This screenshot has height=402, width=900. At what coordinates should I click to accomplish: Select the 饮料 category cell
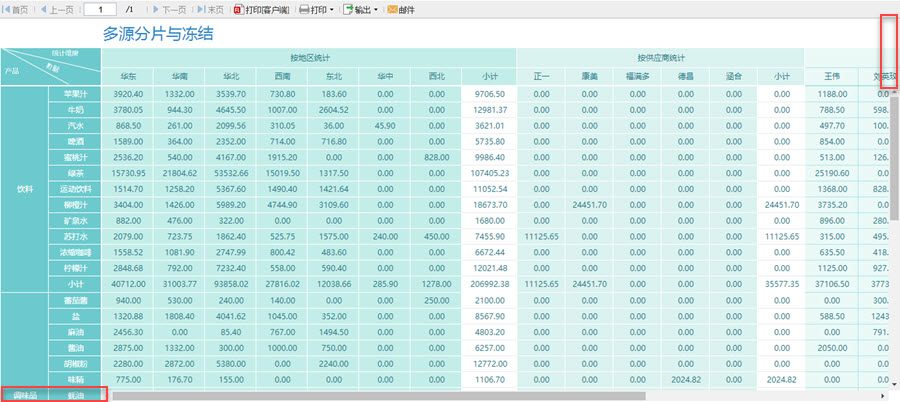[x=25, y=188]
